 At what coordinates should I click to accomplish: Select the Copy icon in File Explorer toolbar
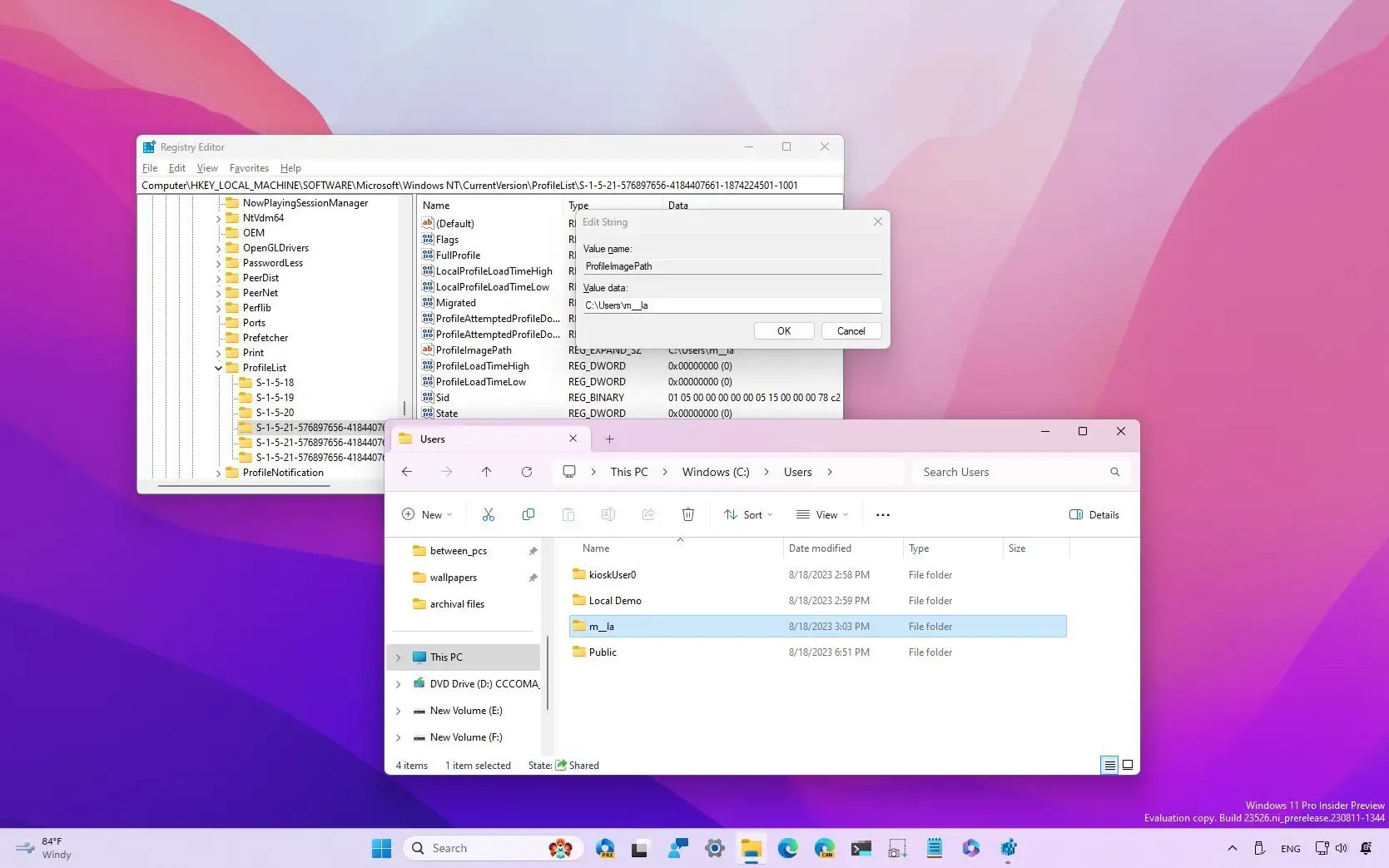pyautogui.click(x=528, y=514)
